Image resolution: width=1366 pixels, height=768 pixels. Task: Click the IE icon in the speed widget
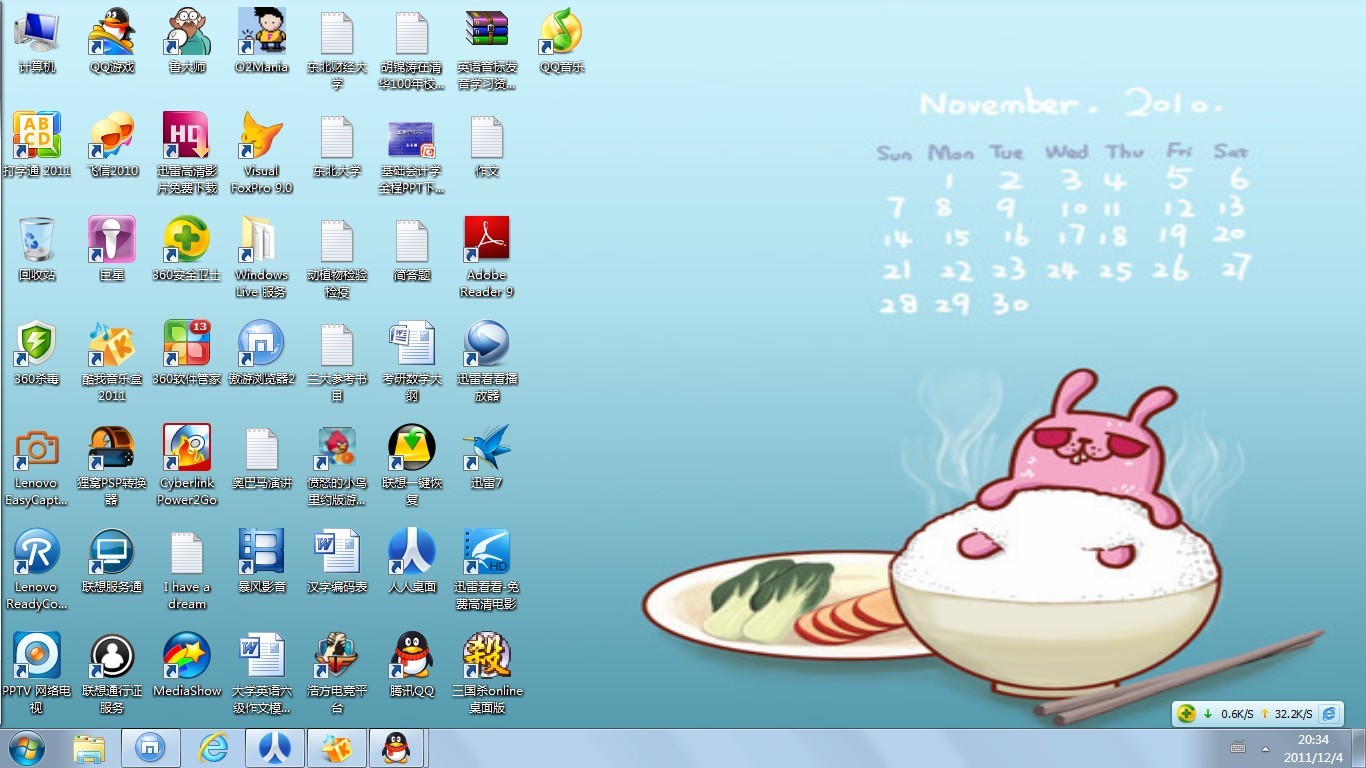tap(1329, 714)
